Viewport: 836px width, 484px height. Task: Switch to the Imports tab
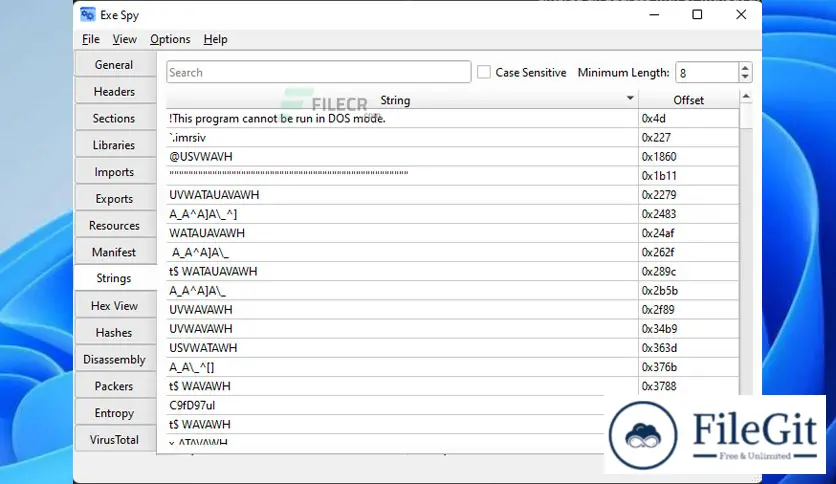point(114,172)
